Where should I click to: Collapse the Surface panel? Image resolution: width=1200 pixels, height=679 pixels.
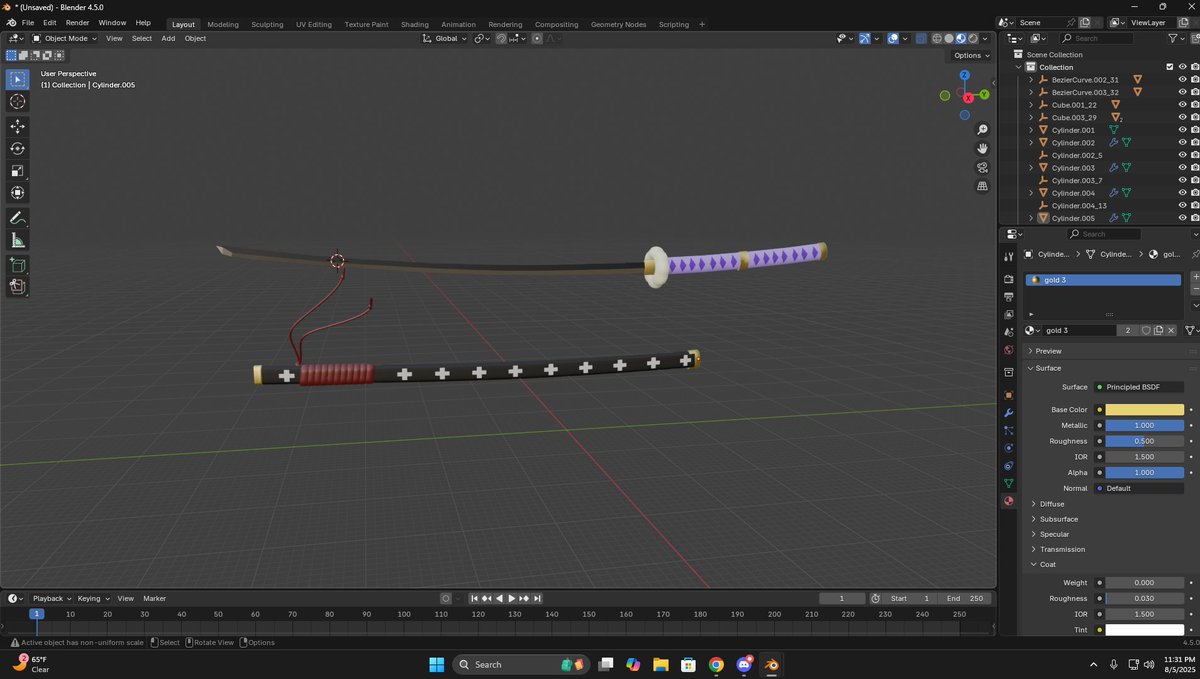[1048, 368]
